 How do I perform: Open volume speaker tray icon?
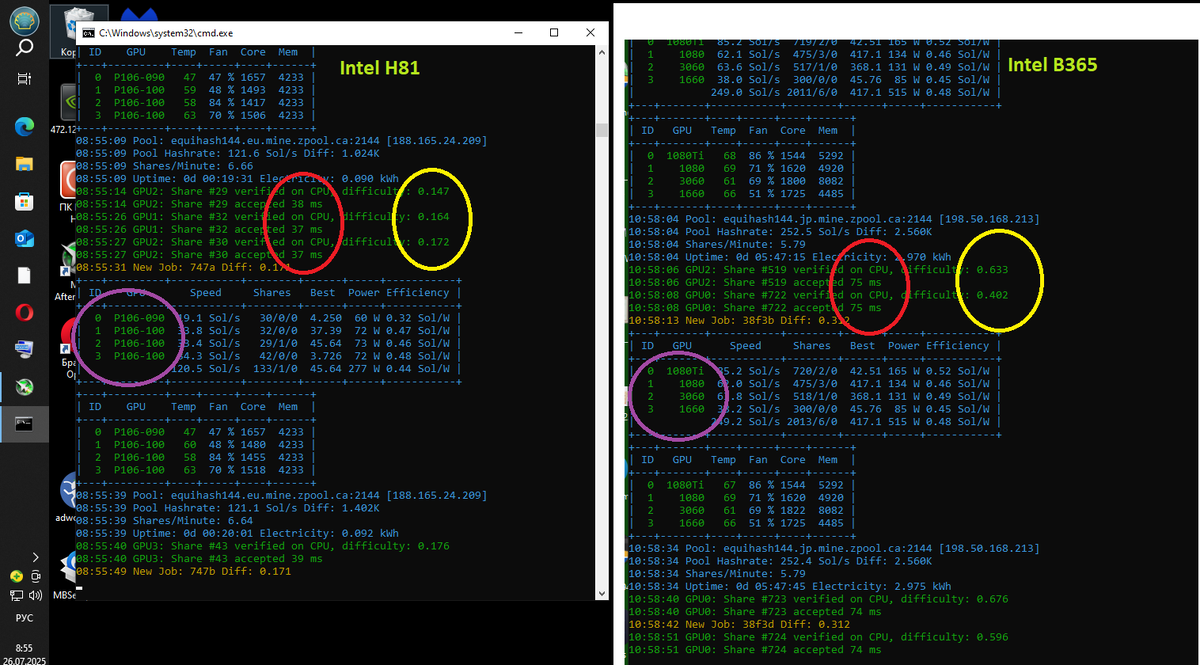(35, 595)
